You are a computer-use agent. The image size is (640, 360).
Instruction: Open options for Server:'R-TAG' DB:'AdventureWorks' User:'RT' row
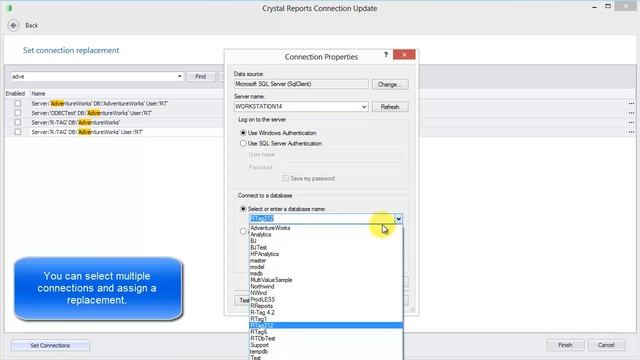pyautogui.click(x=631, y=132)
